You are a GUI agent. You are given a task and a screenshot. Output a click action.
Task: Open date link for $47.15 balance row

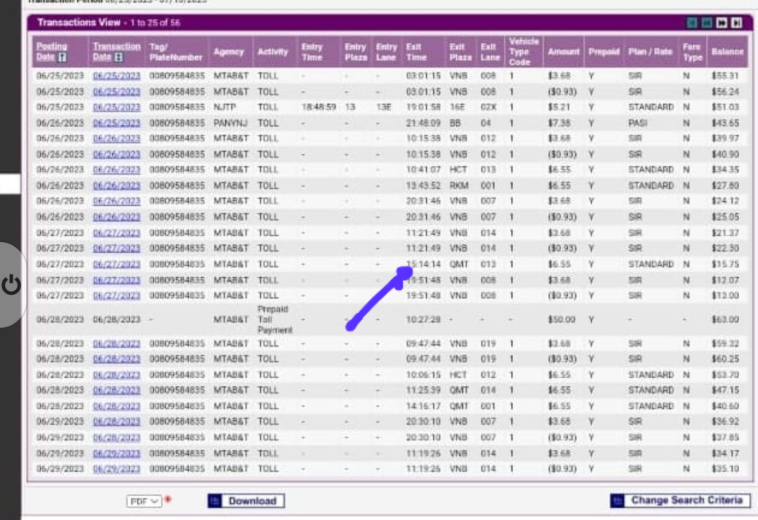pyautogui.click(x=117, y=390)
